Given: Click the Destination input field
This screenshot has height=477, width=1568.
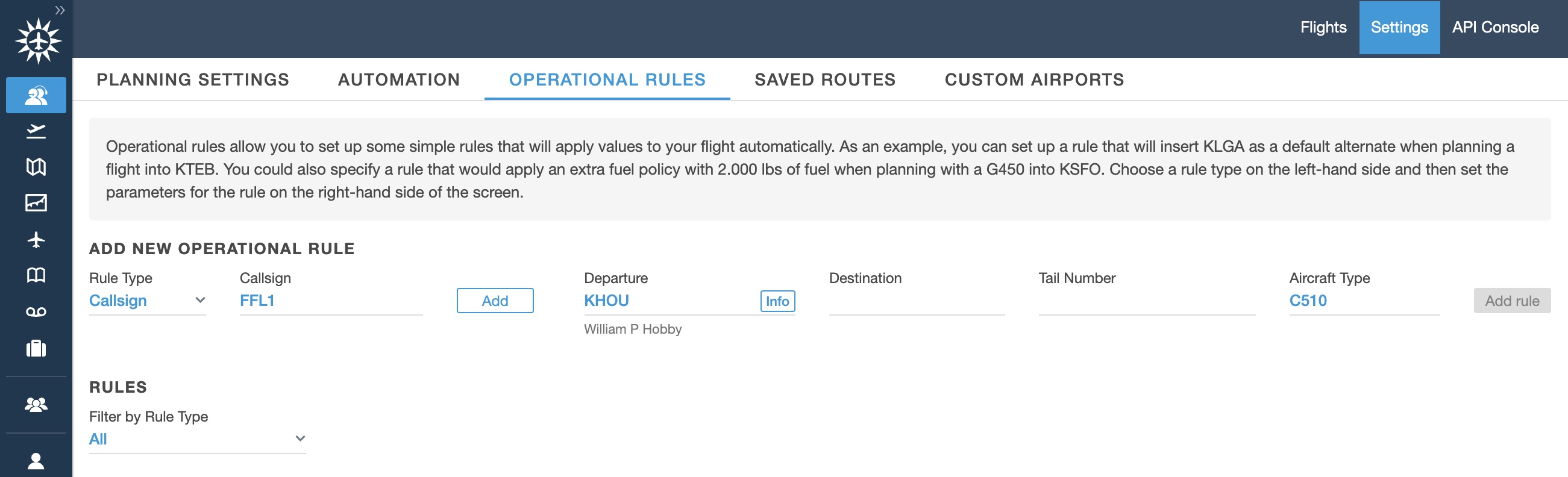Looking at the screenshot, I should coord(916,301).
